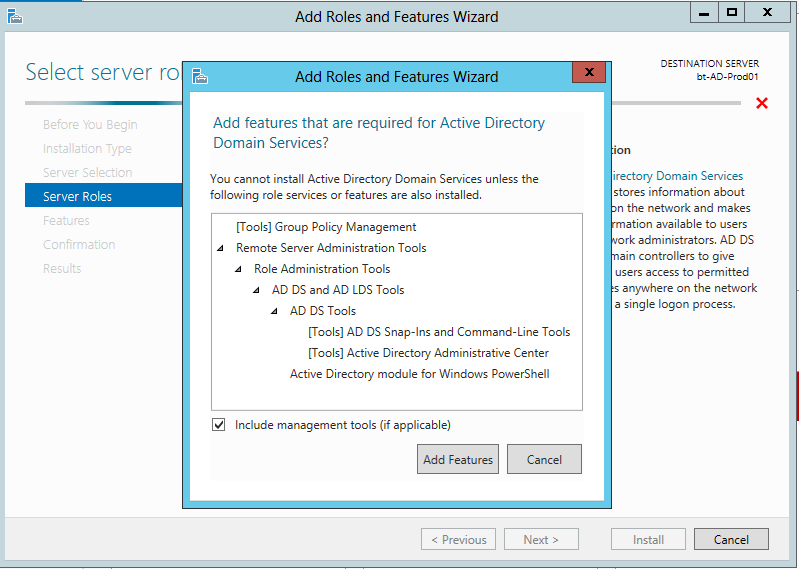Click the main window wizard icon
The image size is (799, 569).
[x=15, y=16]
